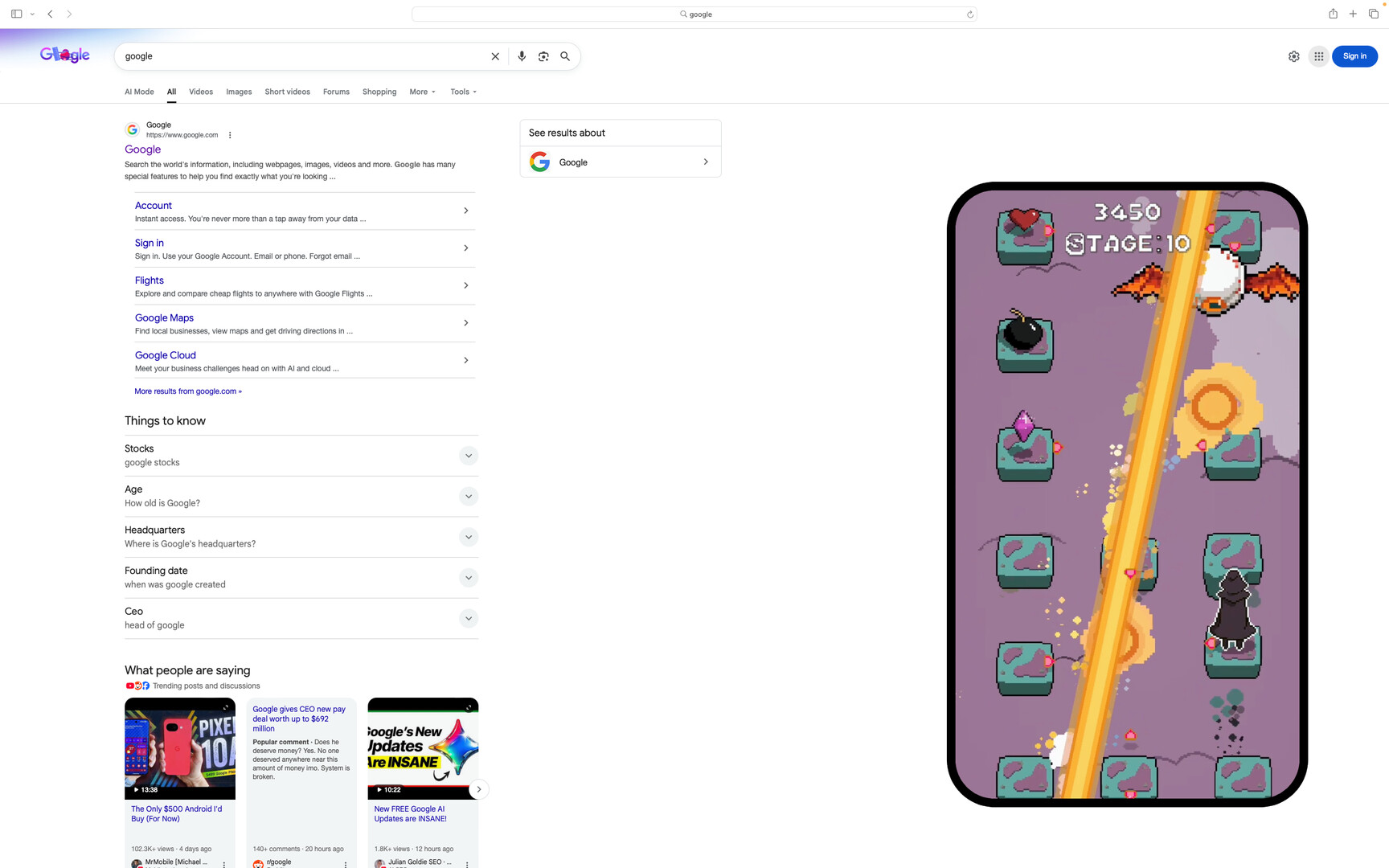Open quick settings gear icon
This screenshot has width=1389, height=868.
tap(1293, 56)
